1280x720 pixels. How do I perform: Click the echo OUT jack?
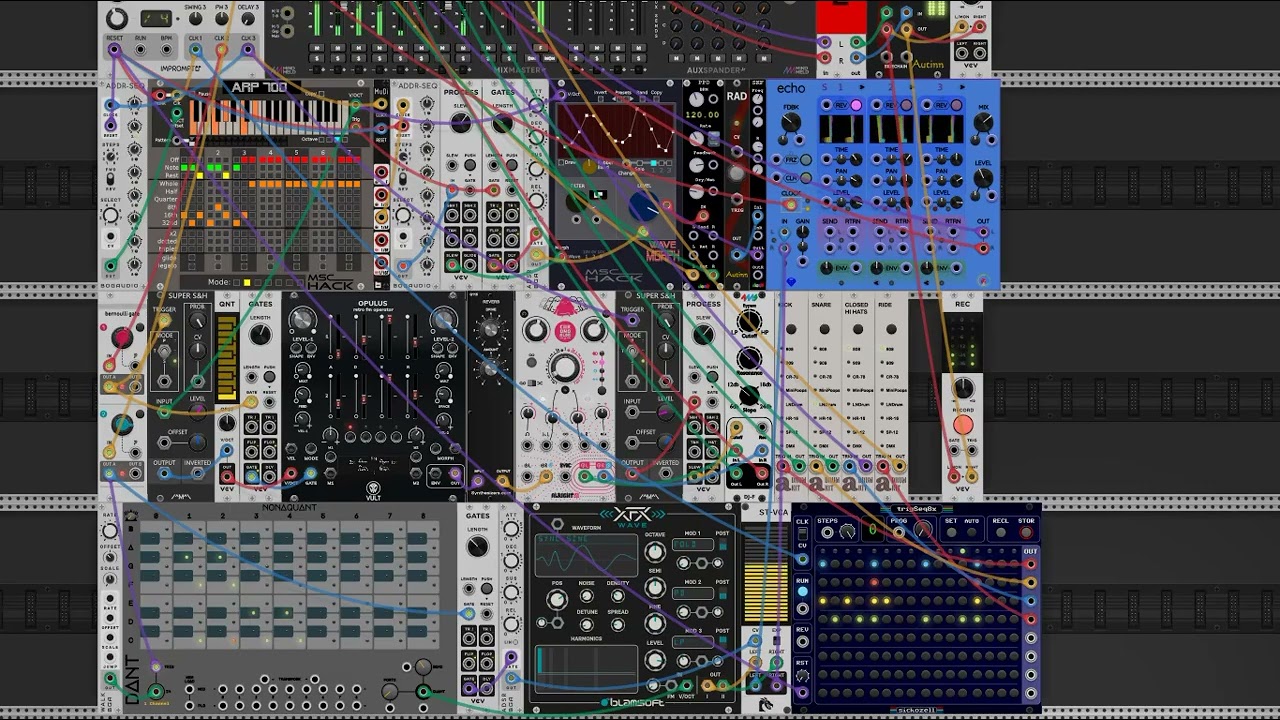click(983, 234)
